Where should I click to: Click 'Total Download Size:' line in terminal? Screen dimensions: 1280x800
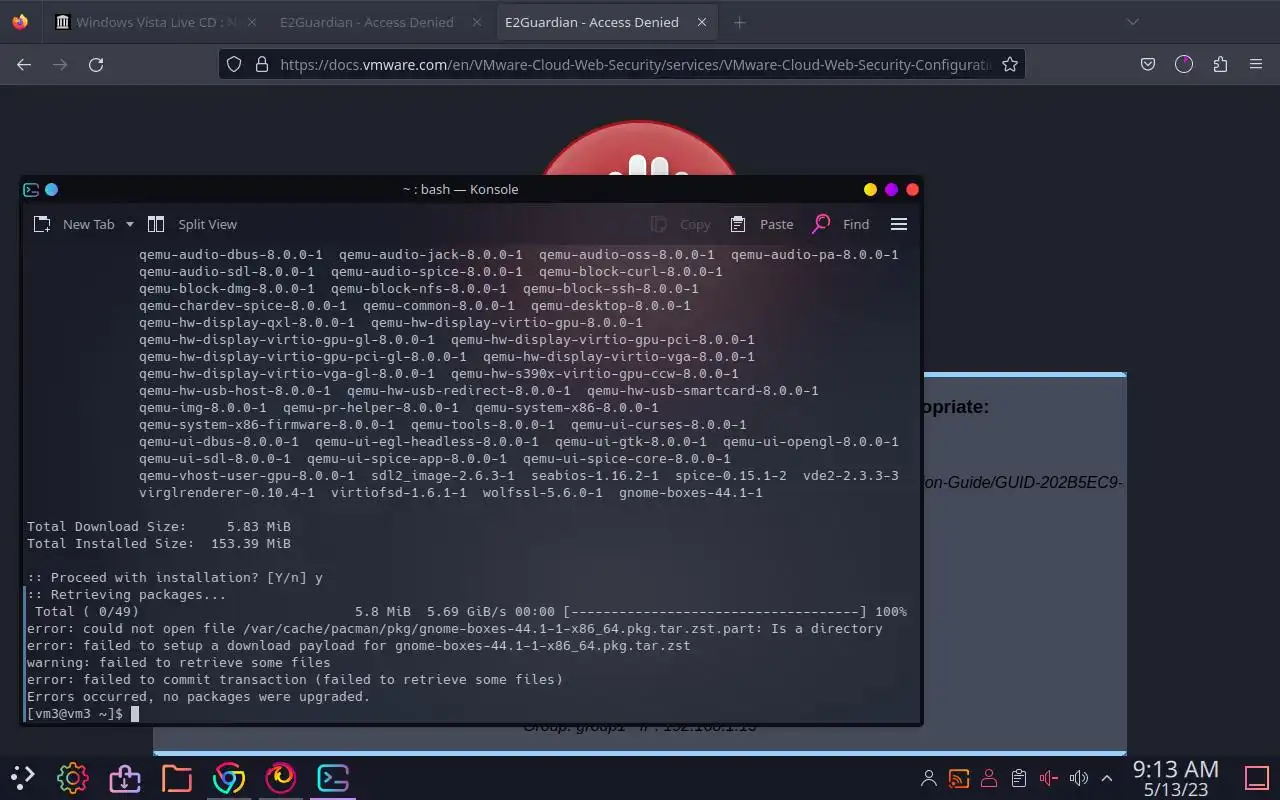click(158, 526)
